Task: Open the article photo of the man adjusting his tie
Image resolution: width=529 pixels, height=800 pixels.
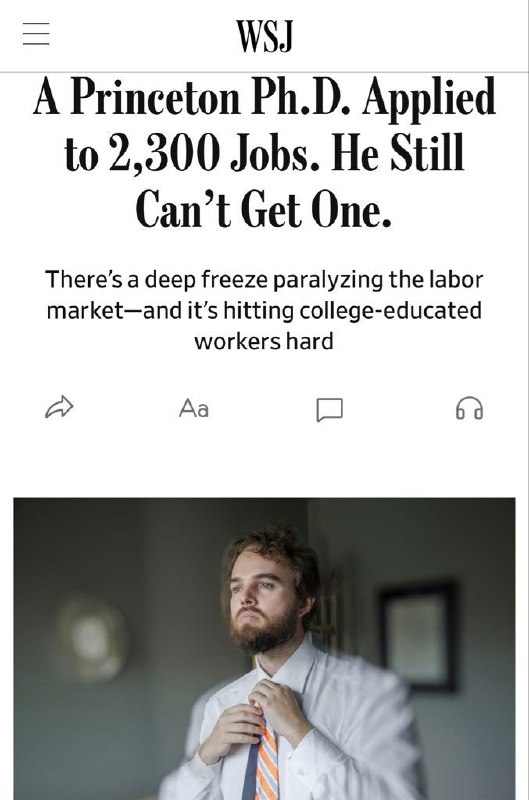Action: [264, 648]
